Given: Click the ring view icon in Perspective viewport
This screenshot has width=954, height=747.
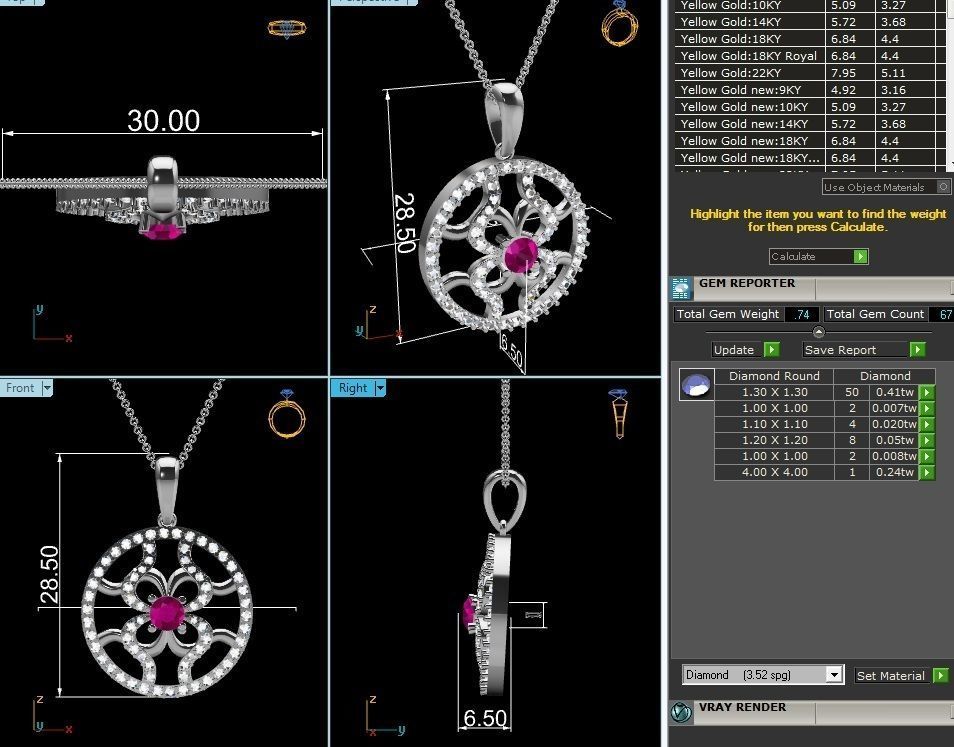Looking at the screenshot, I should pyautogui.click(x=619, y=23).
